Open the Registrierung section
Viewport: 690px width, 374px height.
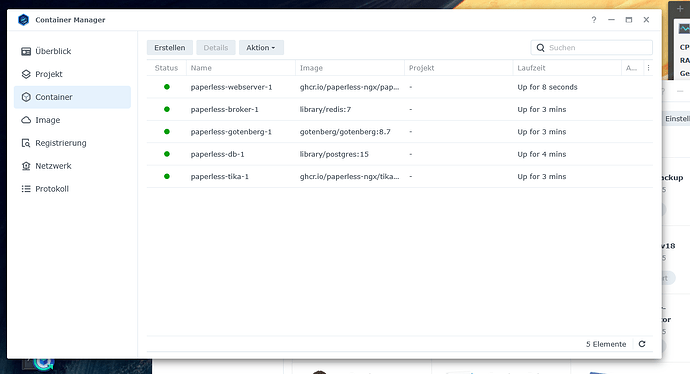click(73, 143)
